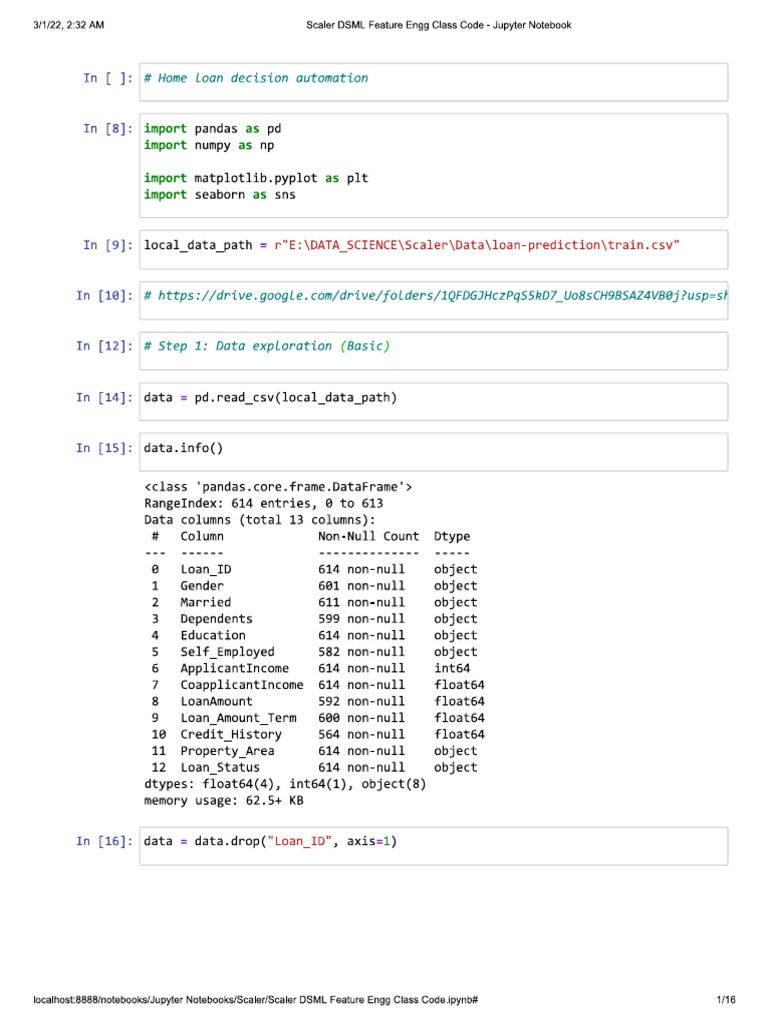Click the '1/16' page number

[726, 999]
